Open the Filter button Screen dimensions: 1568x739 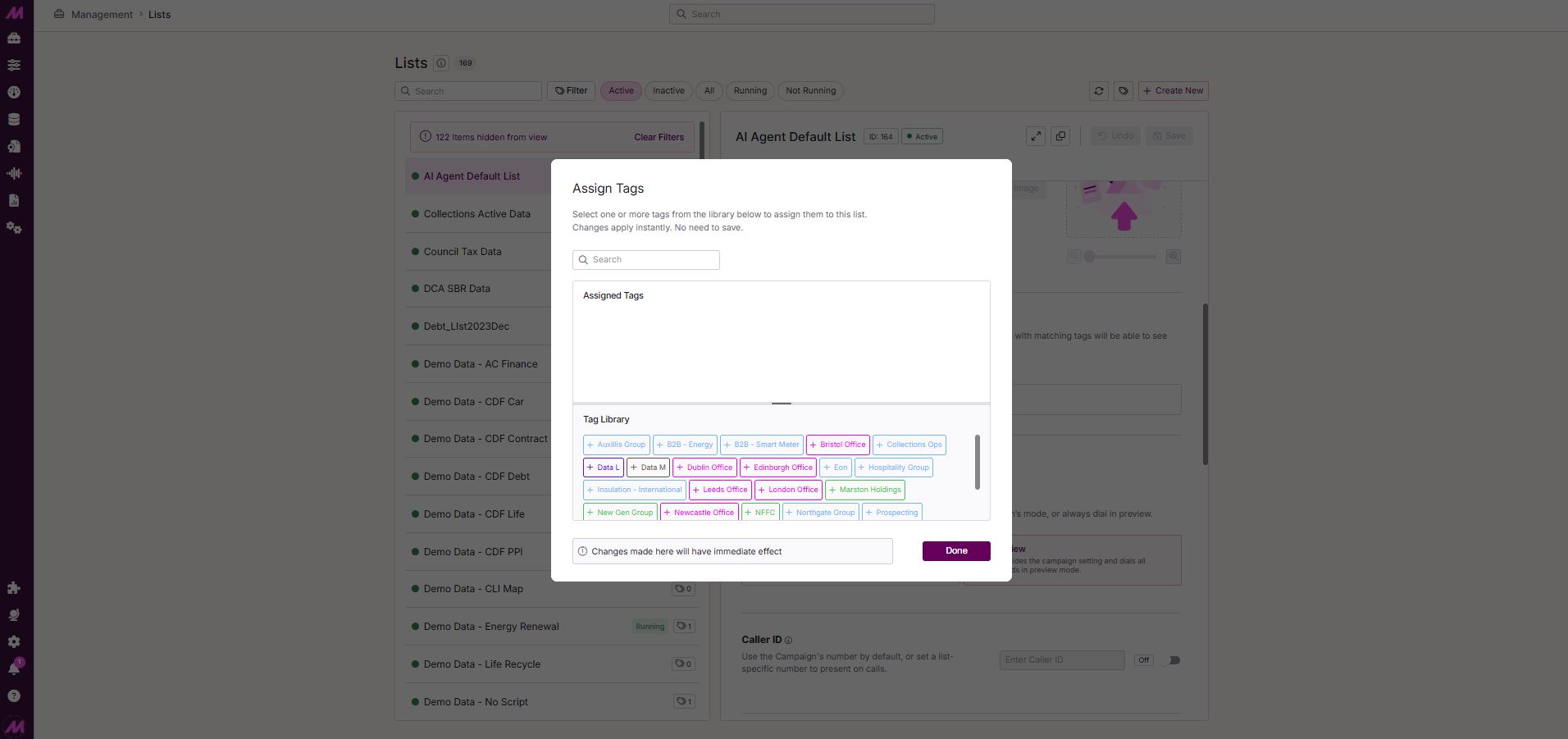(x=571, y=91)
